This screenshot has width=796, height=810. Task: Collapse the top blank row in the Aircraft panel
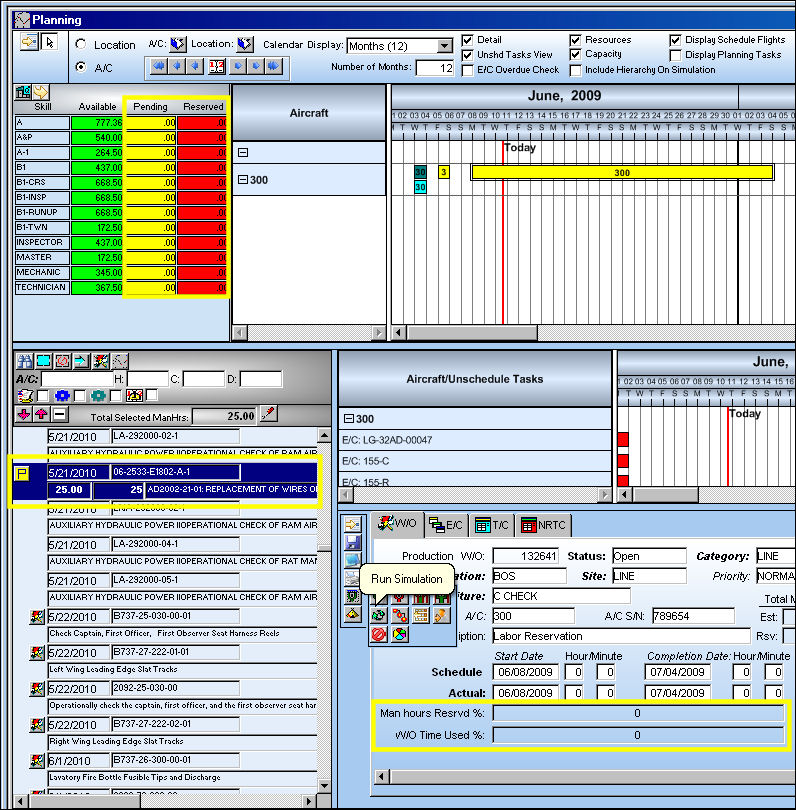click(x=243, y=152)
